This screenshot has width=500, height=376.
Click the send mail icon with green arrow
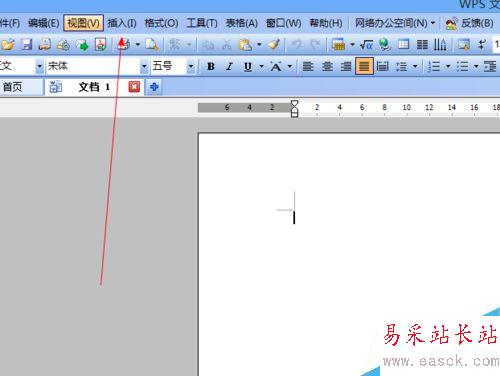[x=82, y=44]
